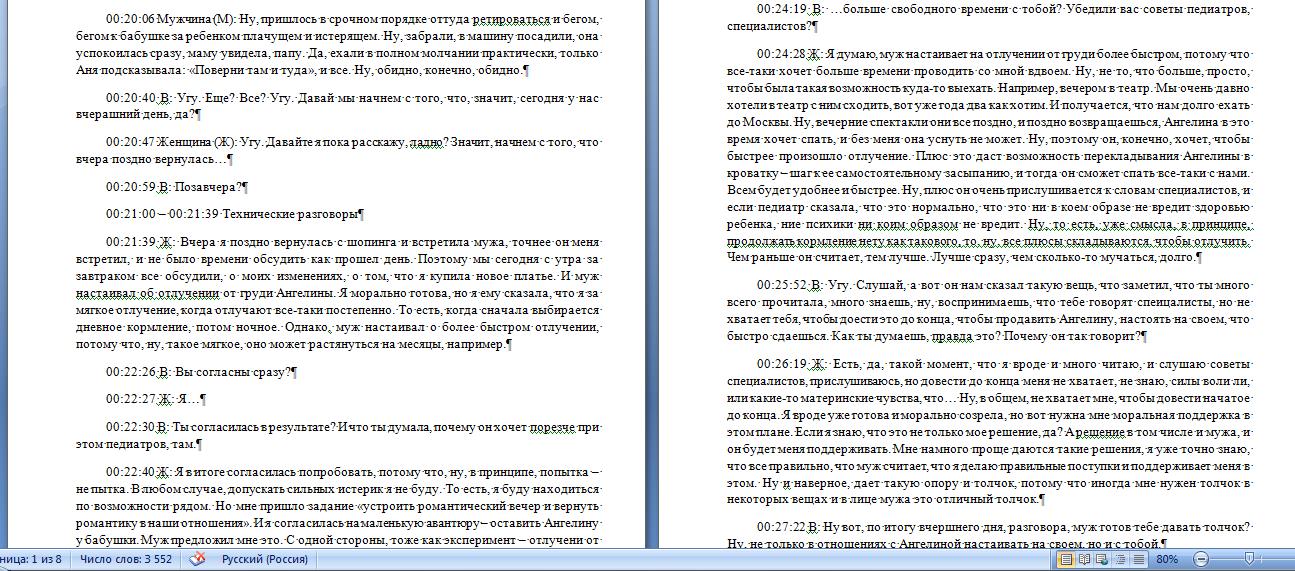This screenshot has height=571, width=1295.
Task: Click the line 00:22:27 Ж: Я…
Action: point(156,399)
